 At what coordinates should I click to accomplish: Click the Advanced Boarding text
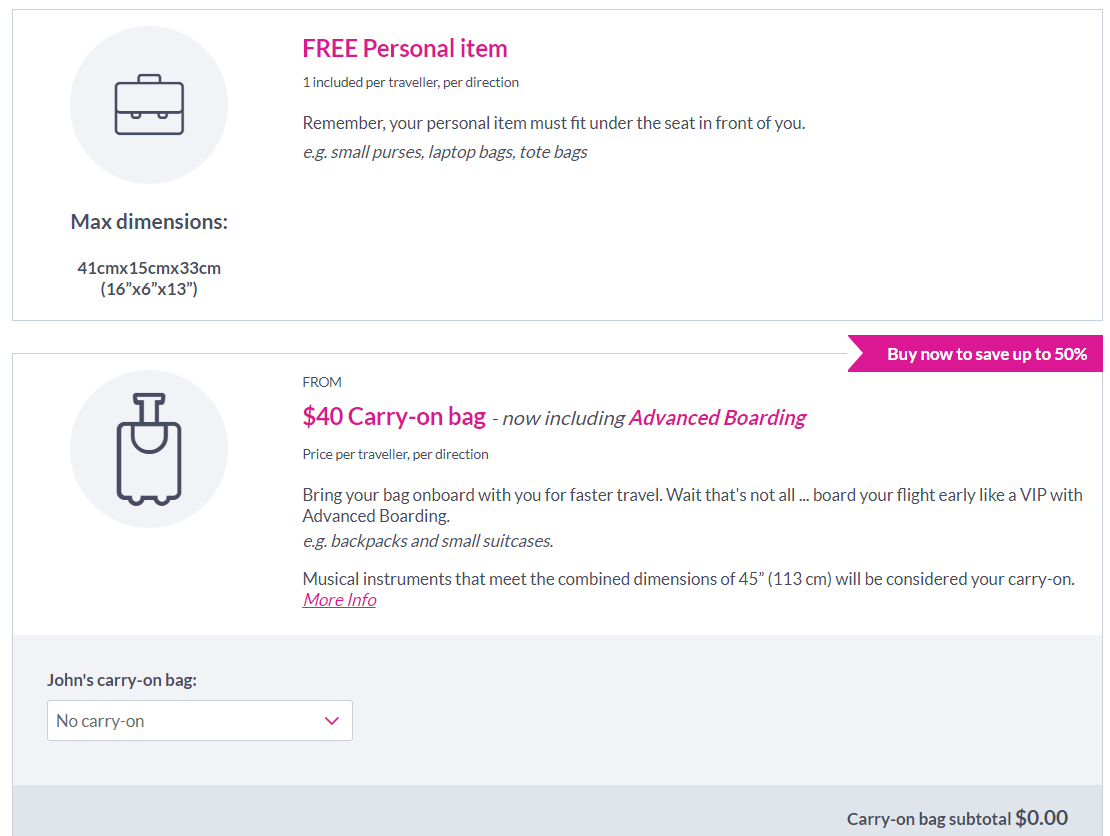click(717, 418)
